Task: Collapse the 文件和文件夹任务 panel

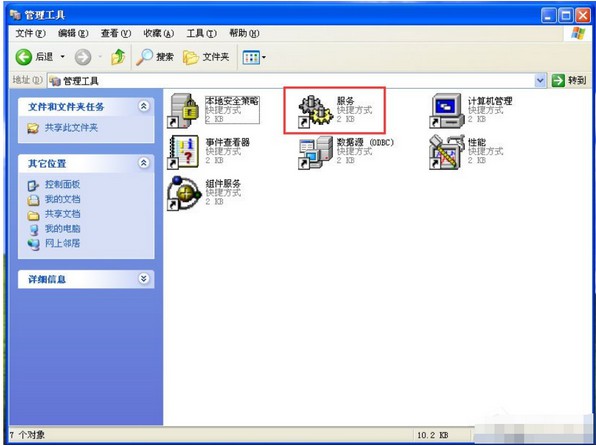Action: (x=144, y=106)
